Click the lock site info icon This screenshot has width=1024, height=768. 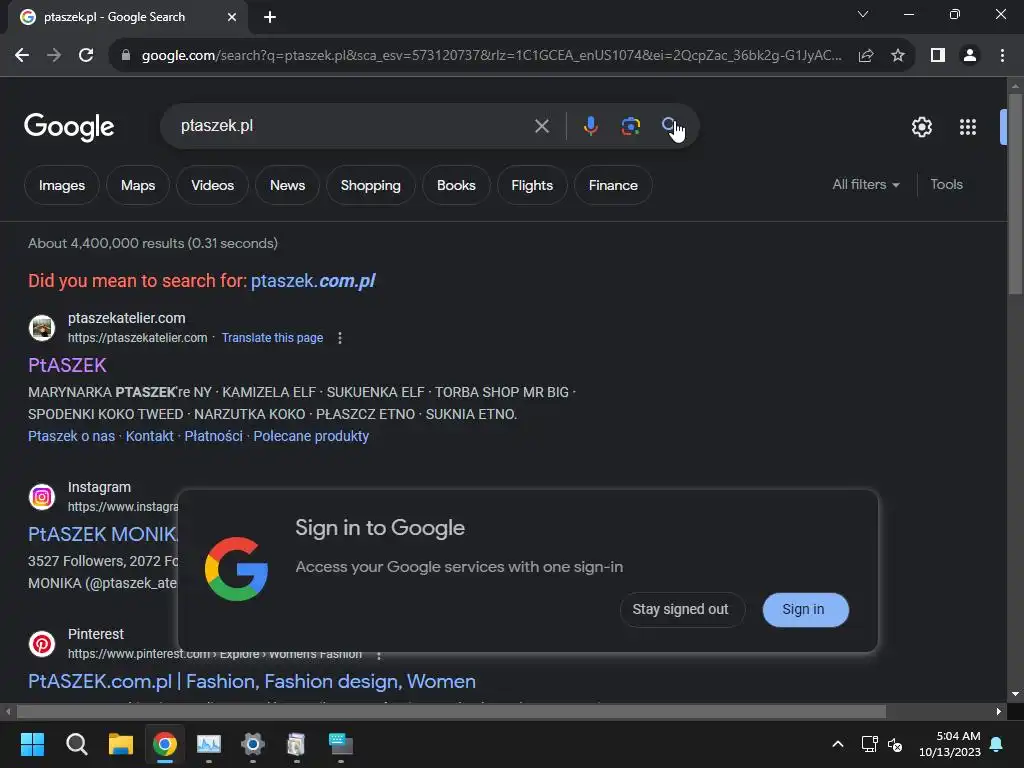[x=126, y=56]
